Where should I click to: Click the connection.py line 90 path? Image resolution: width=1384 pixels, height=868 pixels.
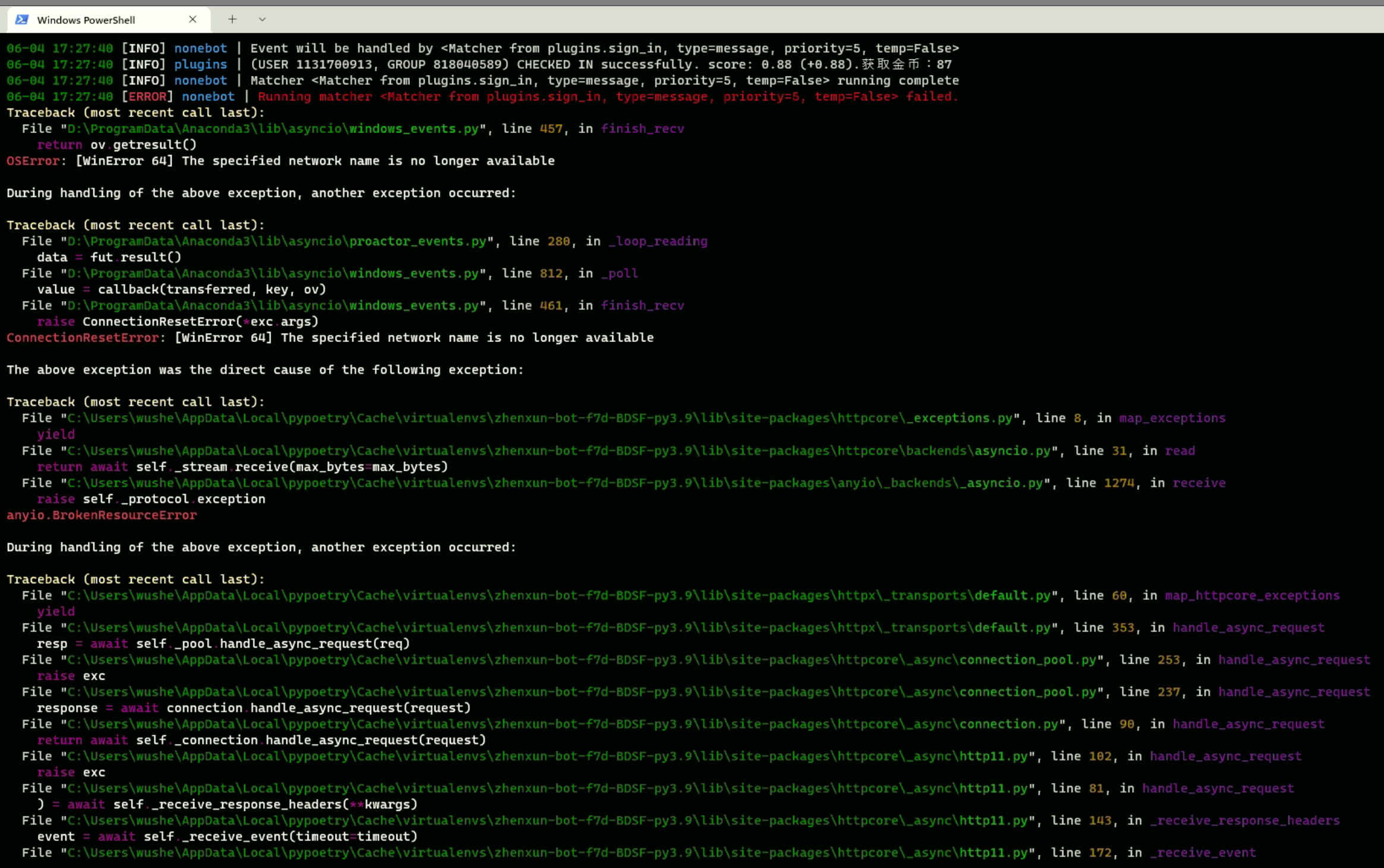pos(673,724)
